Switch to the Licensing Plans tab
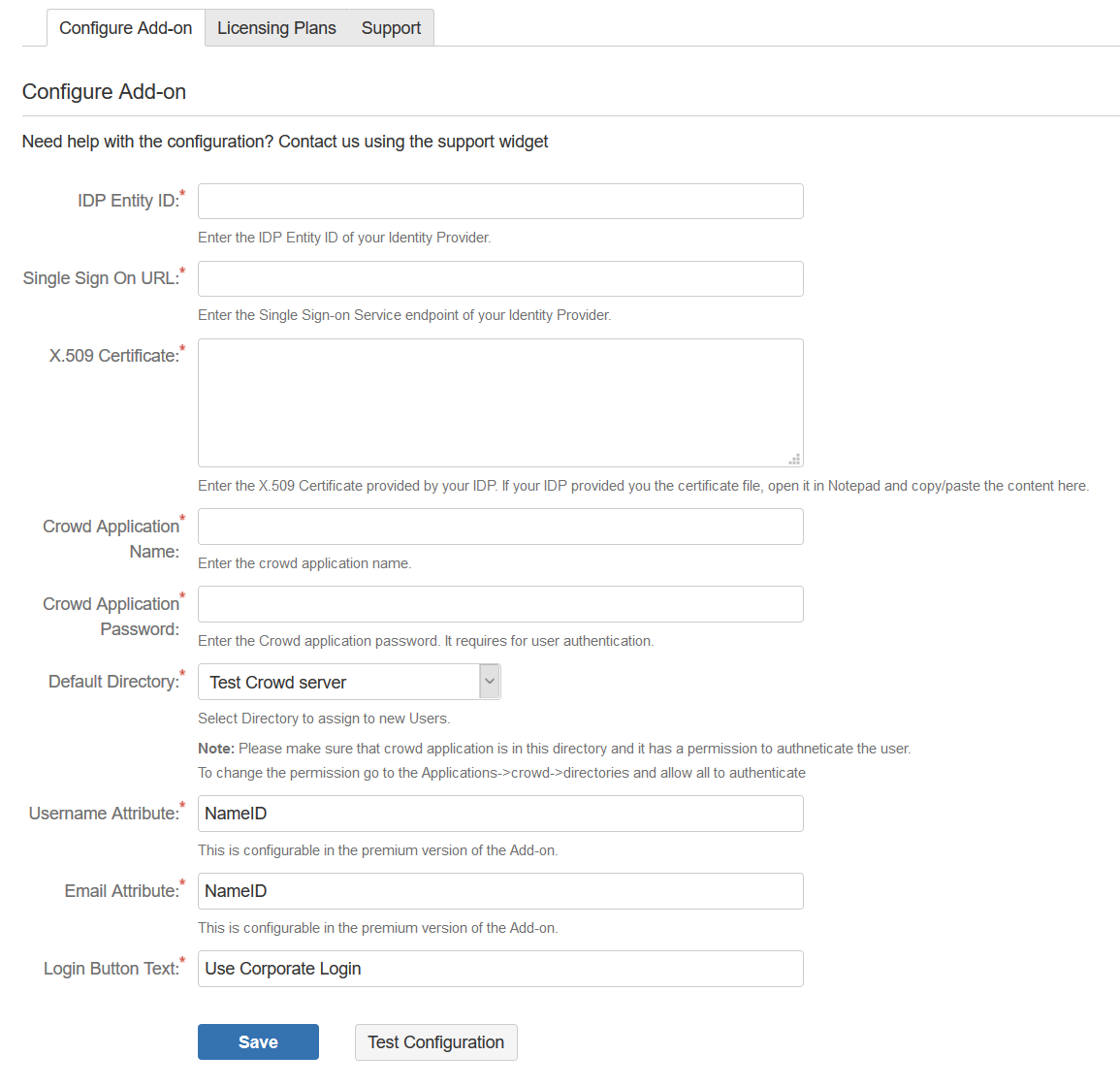 pos(276,28)
